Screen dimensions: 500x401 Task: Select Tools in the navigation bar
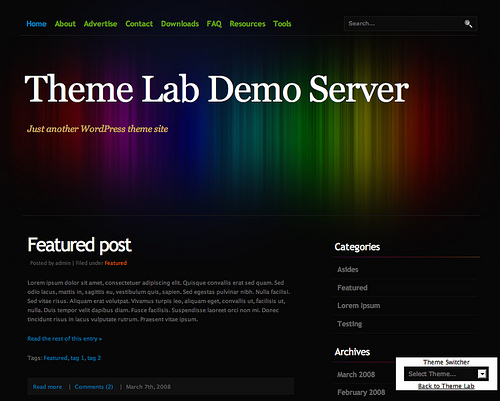pyautogui.click(x=282, y=24)
